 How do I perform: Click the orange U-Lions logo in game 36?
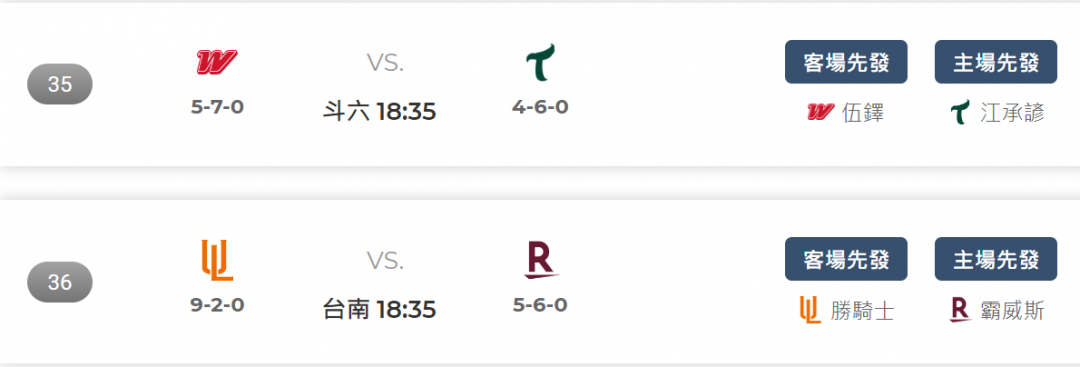217,260
